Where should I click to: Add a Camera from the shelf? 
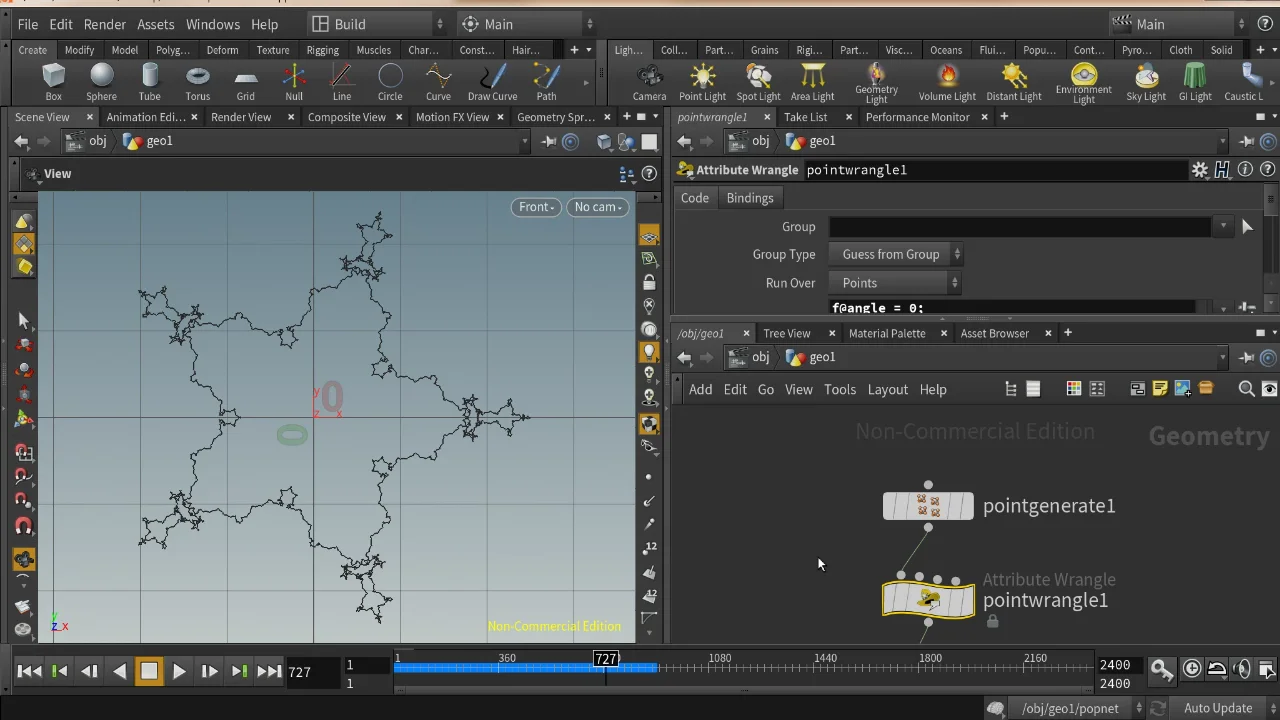click(649, 82)
